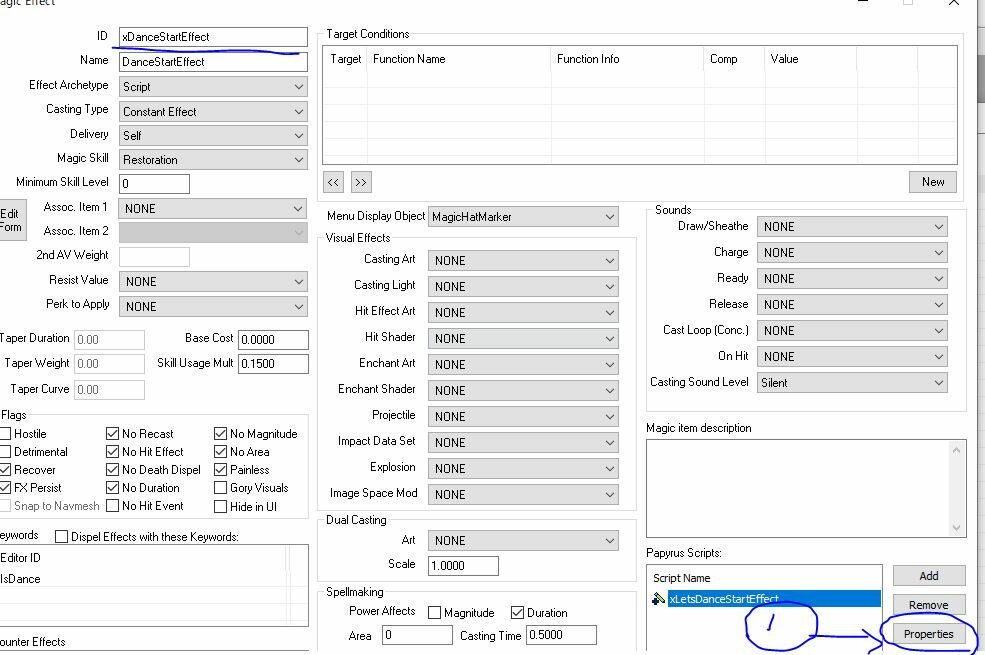Open the Magic Skill dropdown

pos(213,160)
